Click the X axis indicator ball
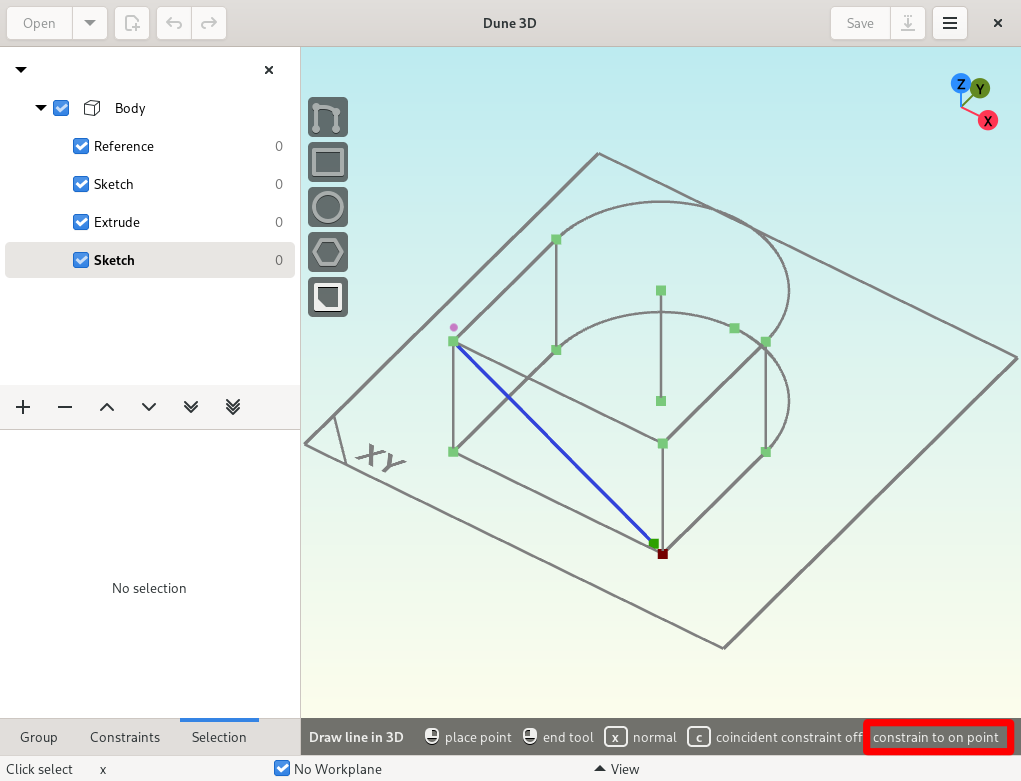The width and height of the screenshot is (1021, 781). click(x=988, y=121)
